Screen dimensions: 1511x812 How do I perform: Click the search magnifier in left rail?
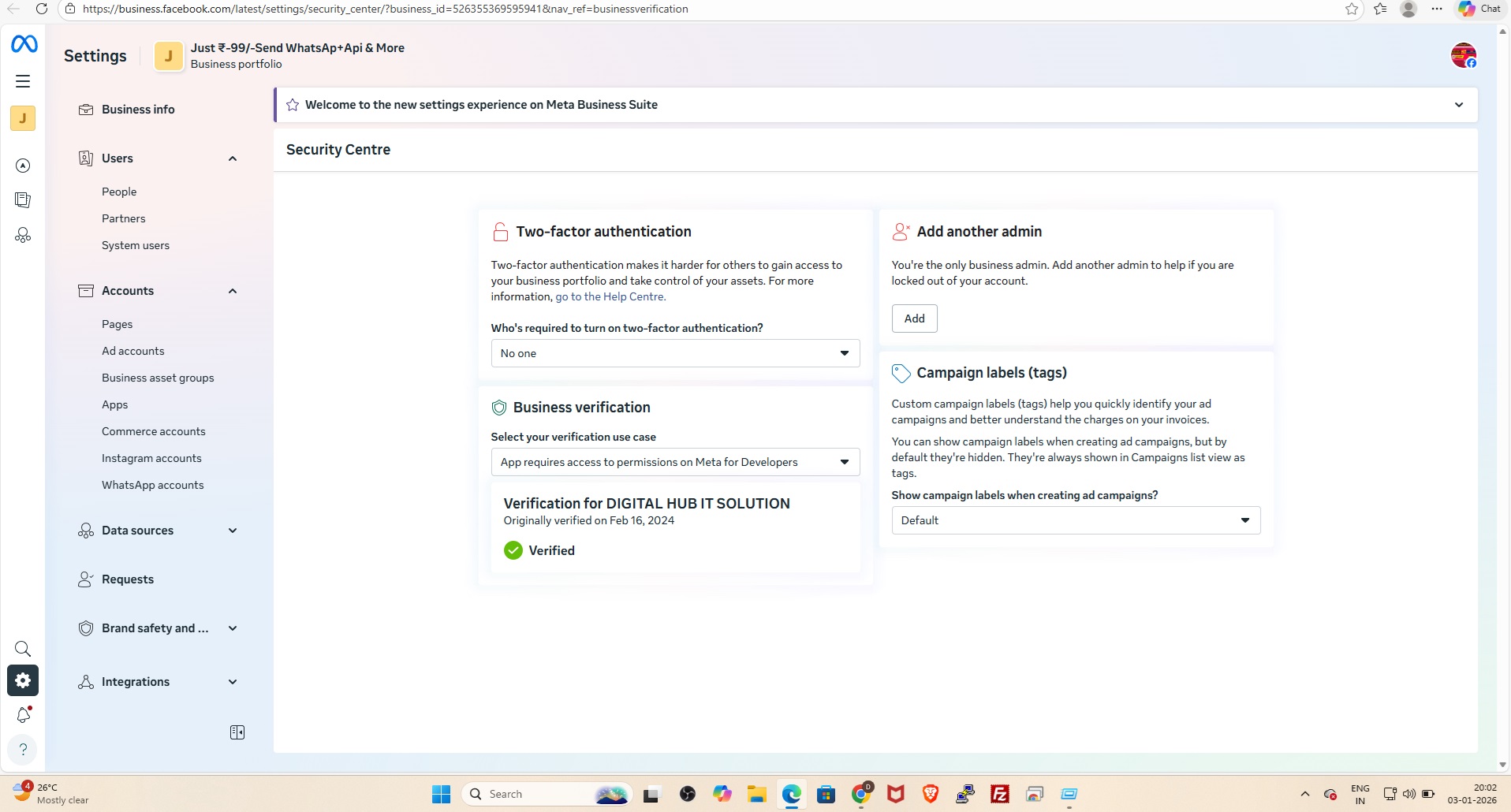[x=23, y=649]
